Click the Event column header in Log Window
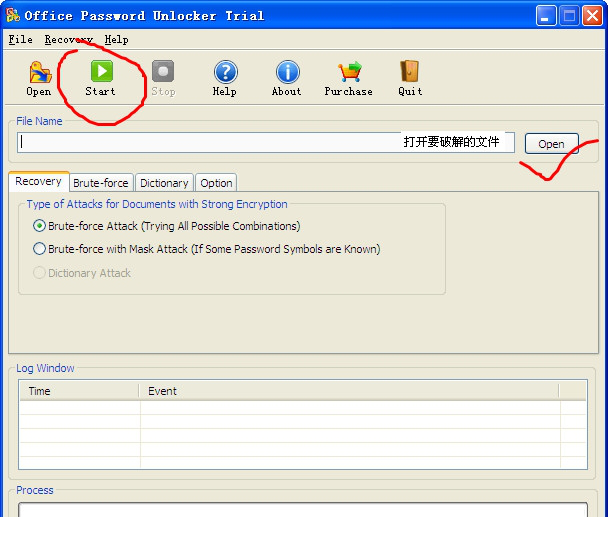The height and width of the screenshot is (537, 608). 349,391
